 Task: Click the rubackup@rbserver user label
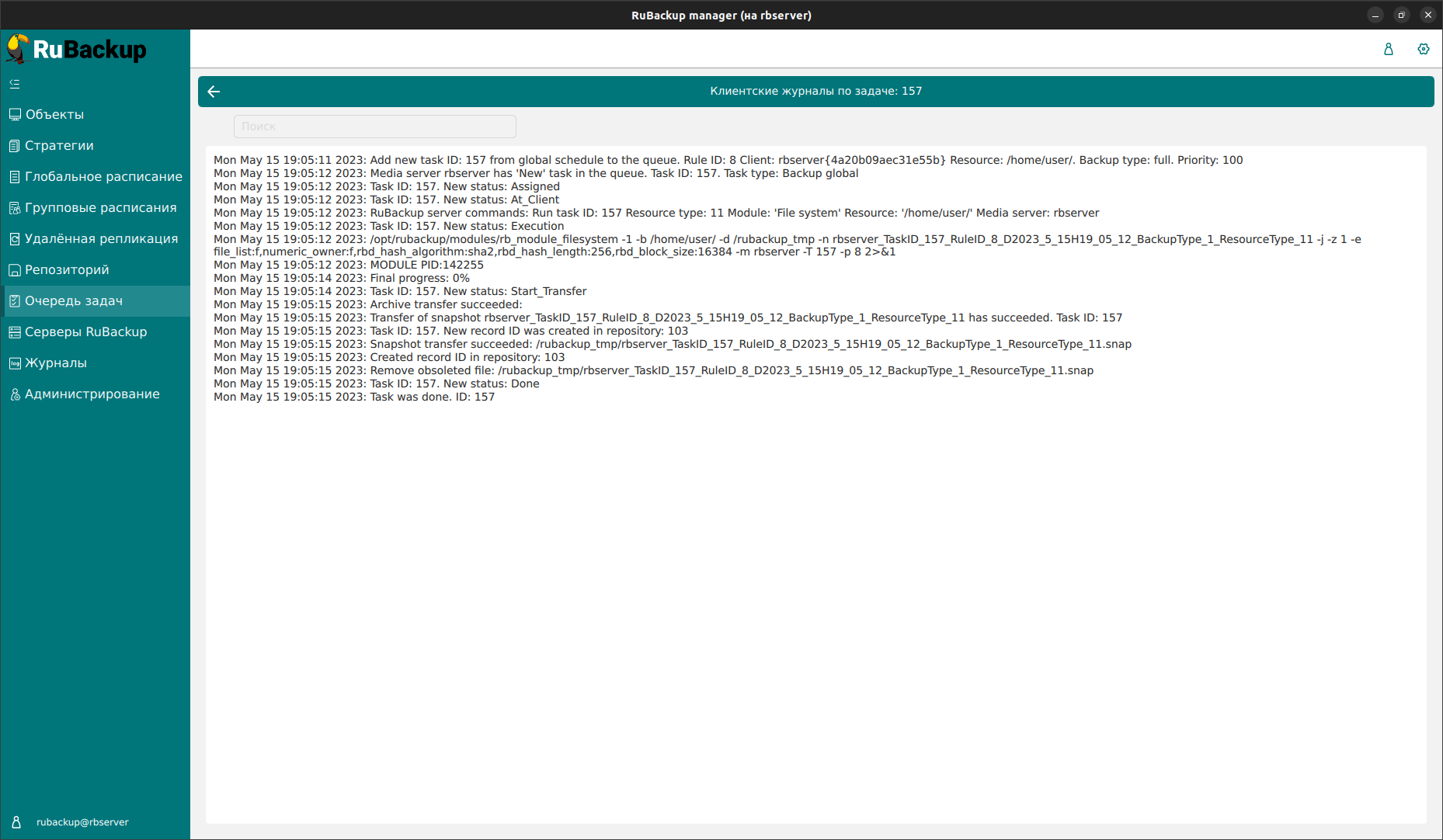pyautogui.click(x=82, y=822)
